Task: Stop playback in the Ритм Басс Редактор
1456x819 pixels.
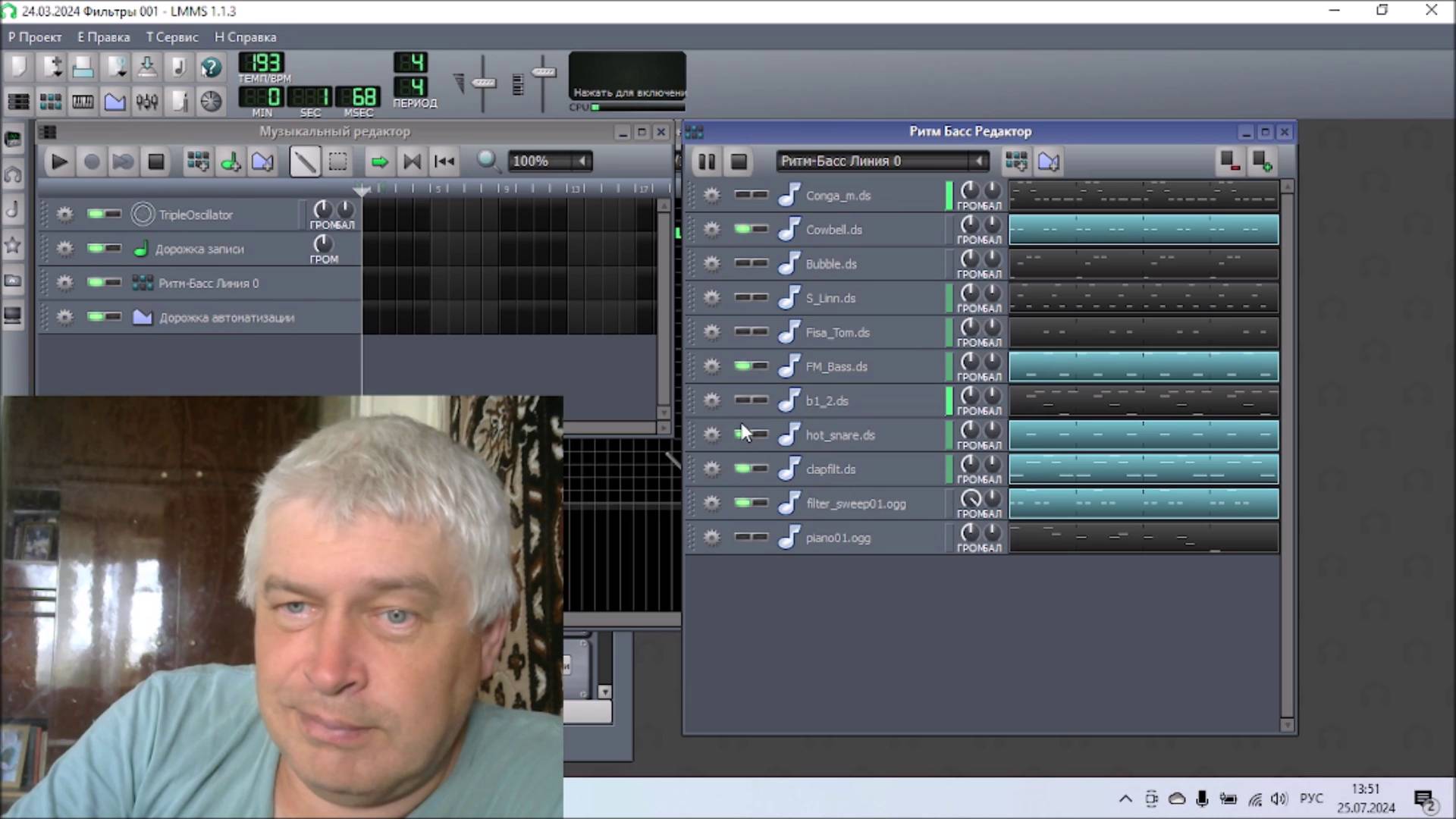Action: point(739,162)
